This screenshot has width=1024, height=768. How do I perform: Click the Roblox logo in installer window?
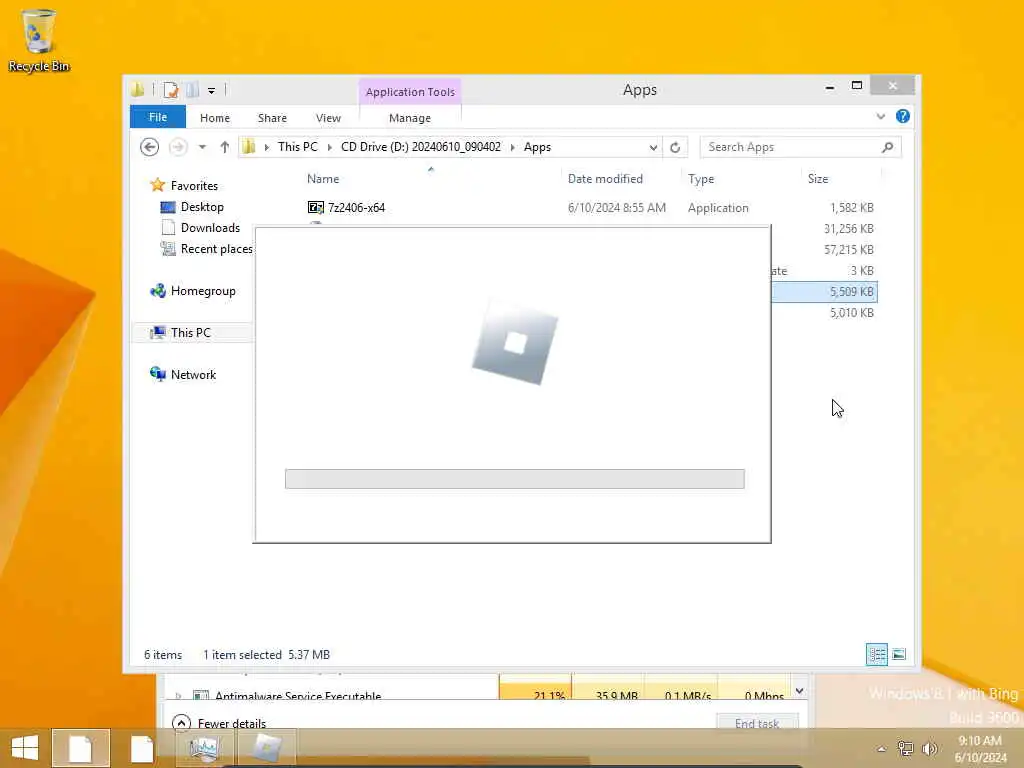515,342
